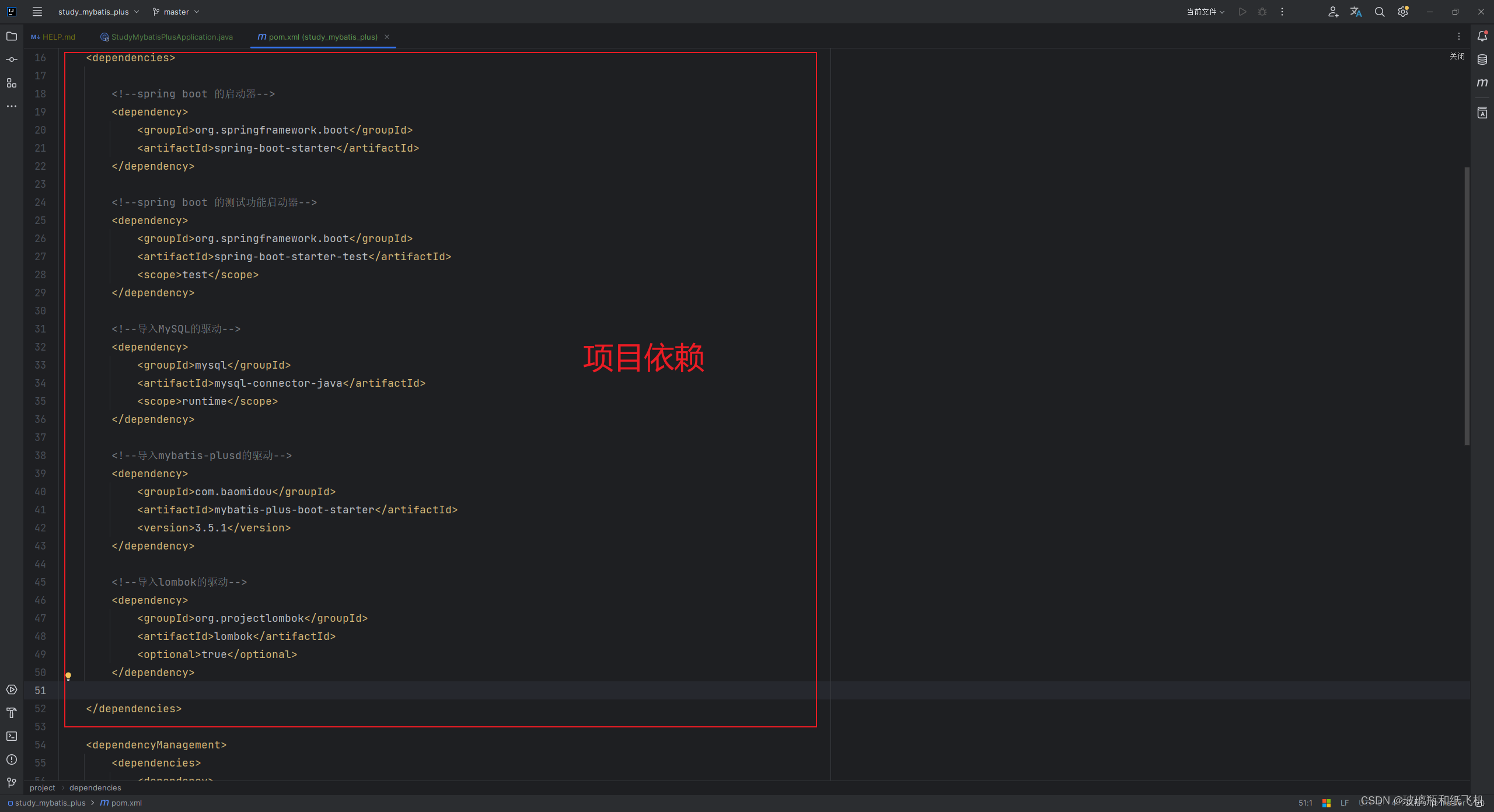Debug the current file

point(1262,12)
